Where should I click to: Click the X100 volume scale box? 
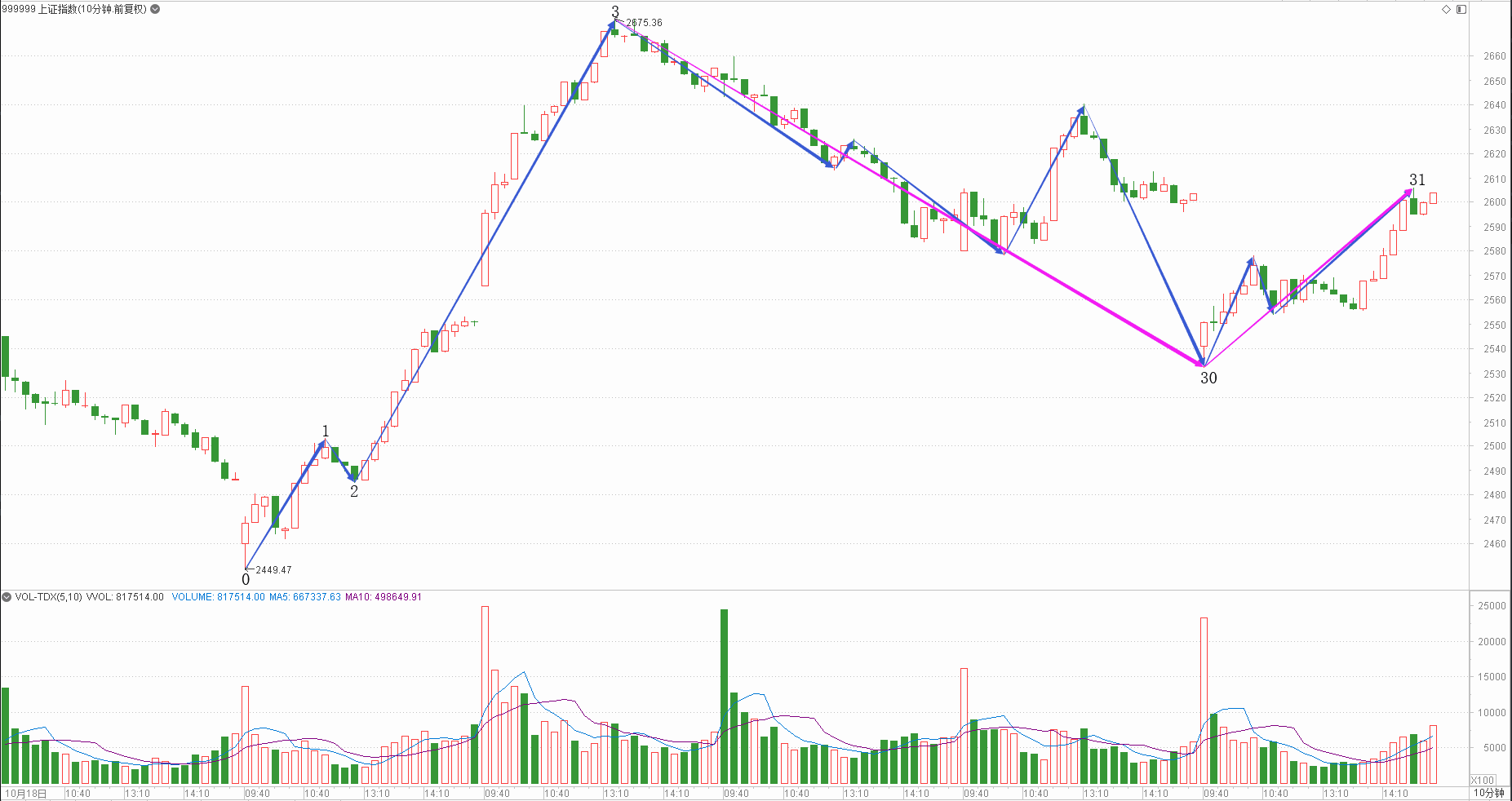tap(1483, 780)
